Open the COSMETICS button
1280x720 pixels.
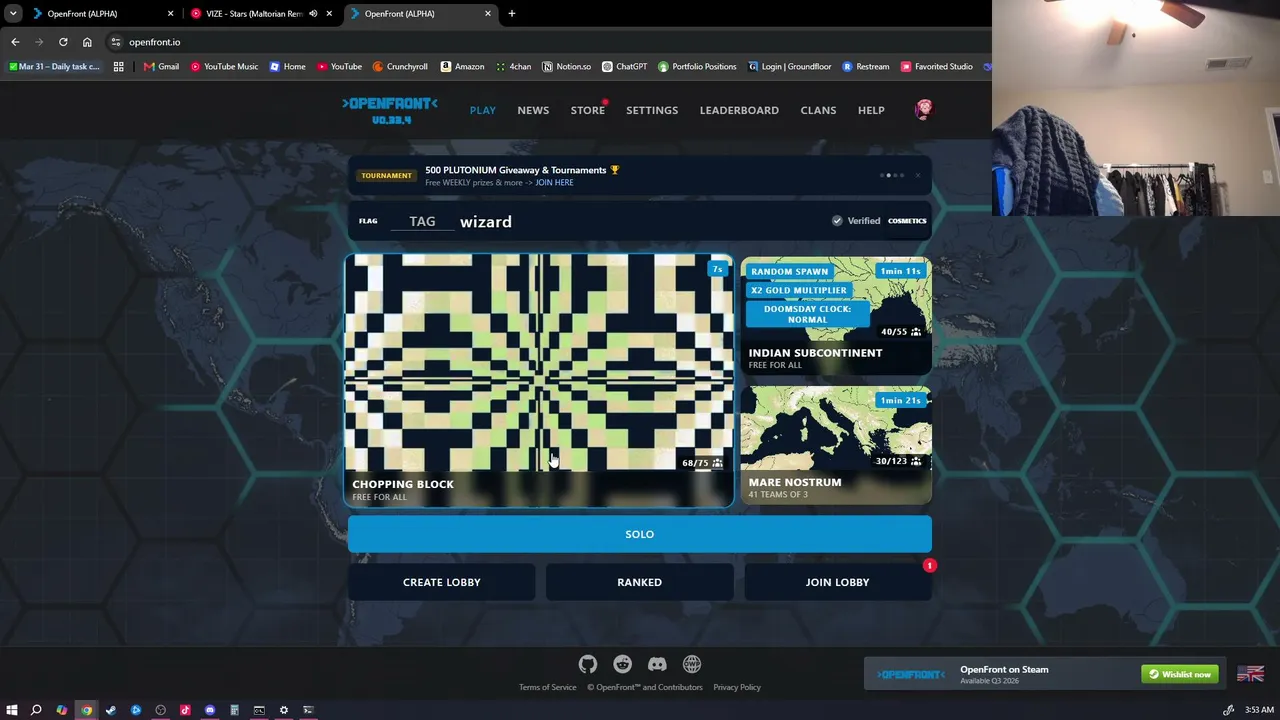907,221
